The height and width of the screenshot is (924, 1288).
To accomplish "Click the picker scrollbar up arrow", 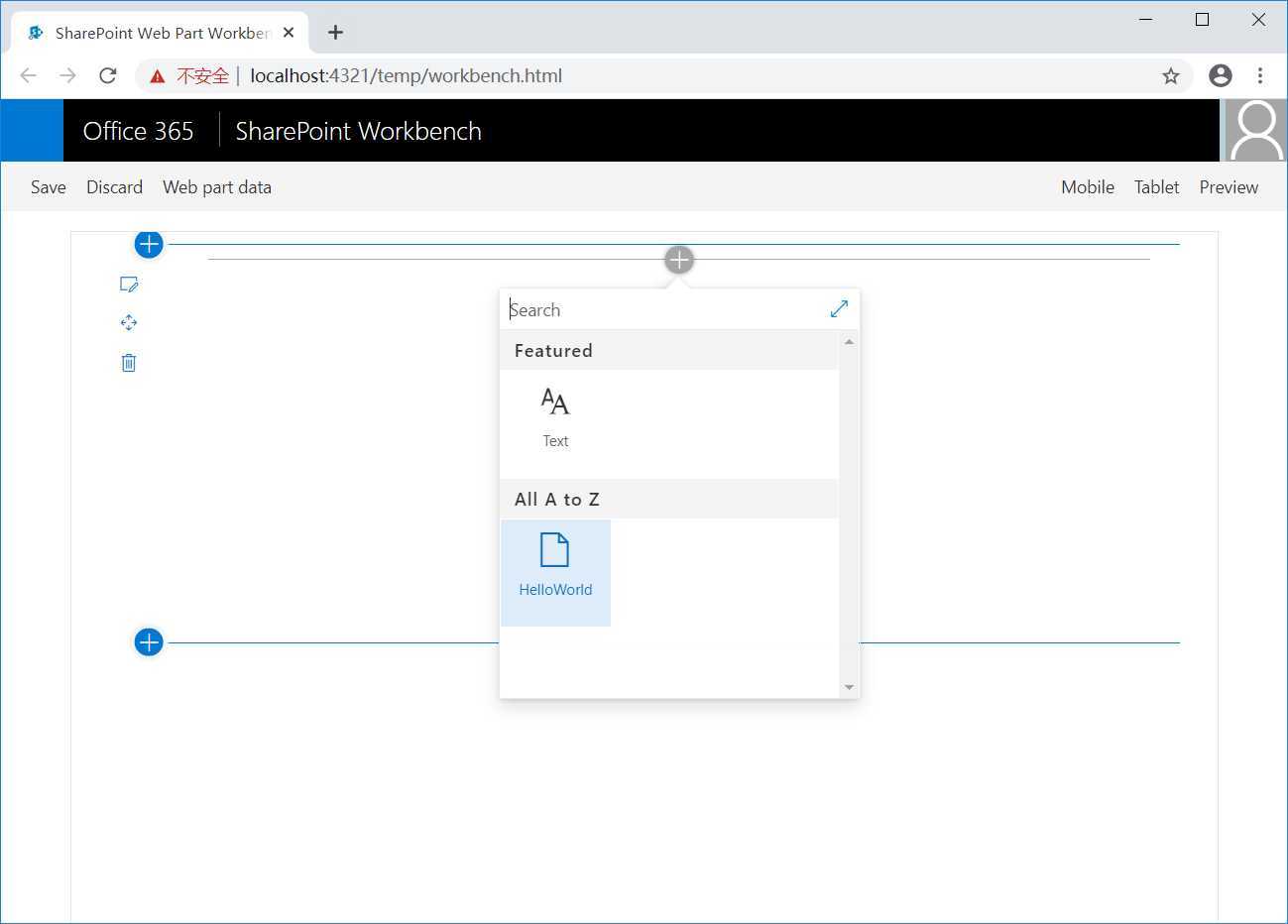I will click(849, 342).
